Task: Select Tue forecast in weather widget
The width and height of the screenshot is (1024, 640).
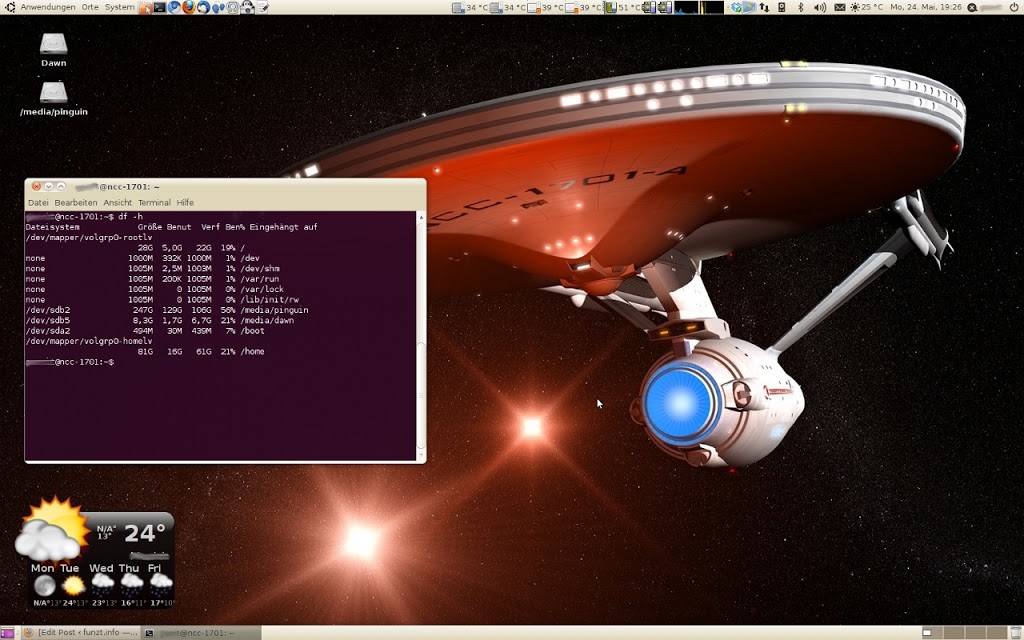Action: click(x=71, y=584)
